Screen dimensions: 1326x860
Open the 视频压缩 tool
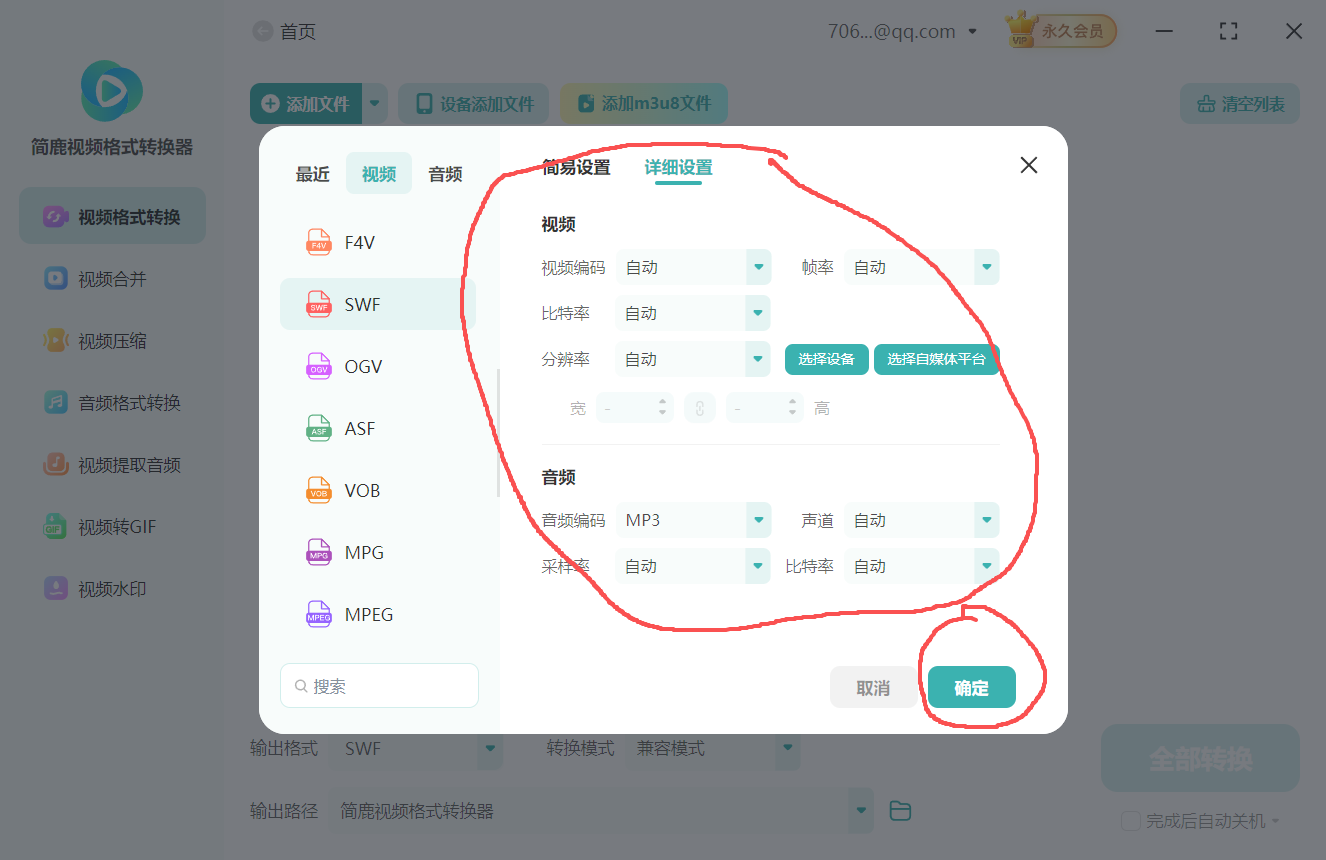57,341
